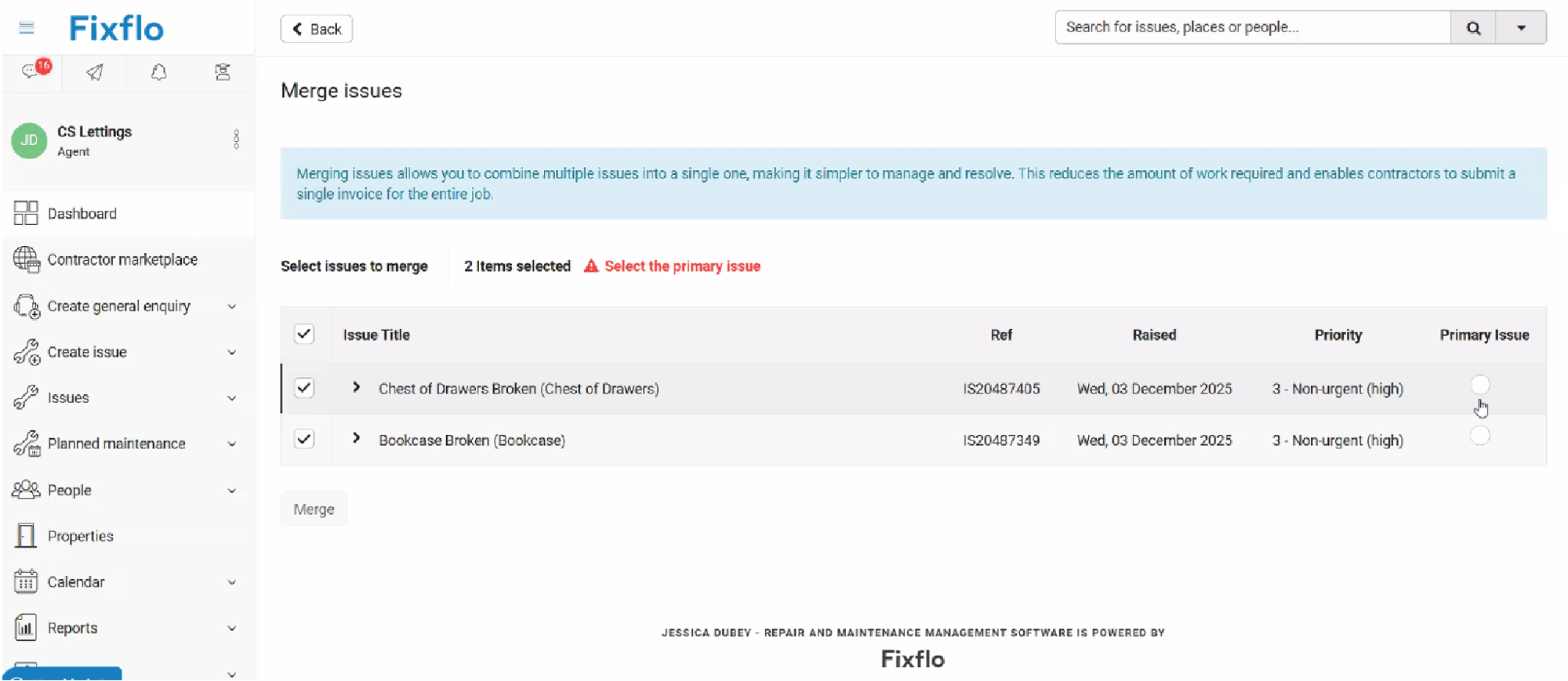Open the search options dropdown arrow

(1521, 28)
